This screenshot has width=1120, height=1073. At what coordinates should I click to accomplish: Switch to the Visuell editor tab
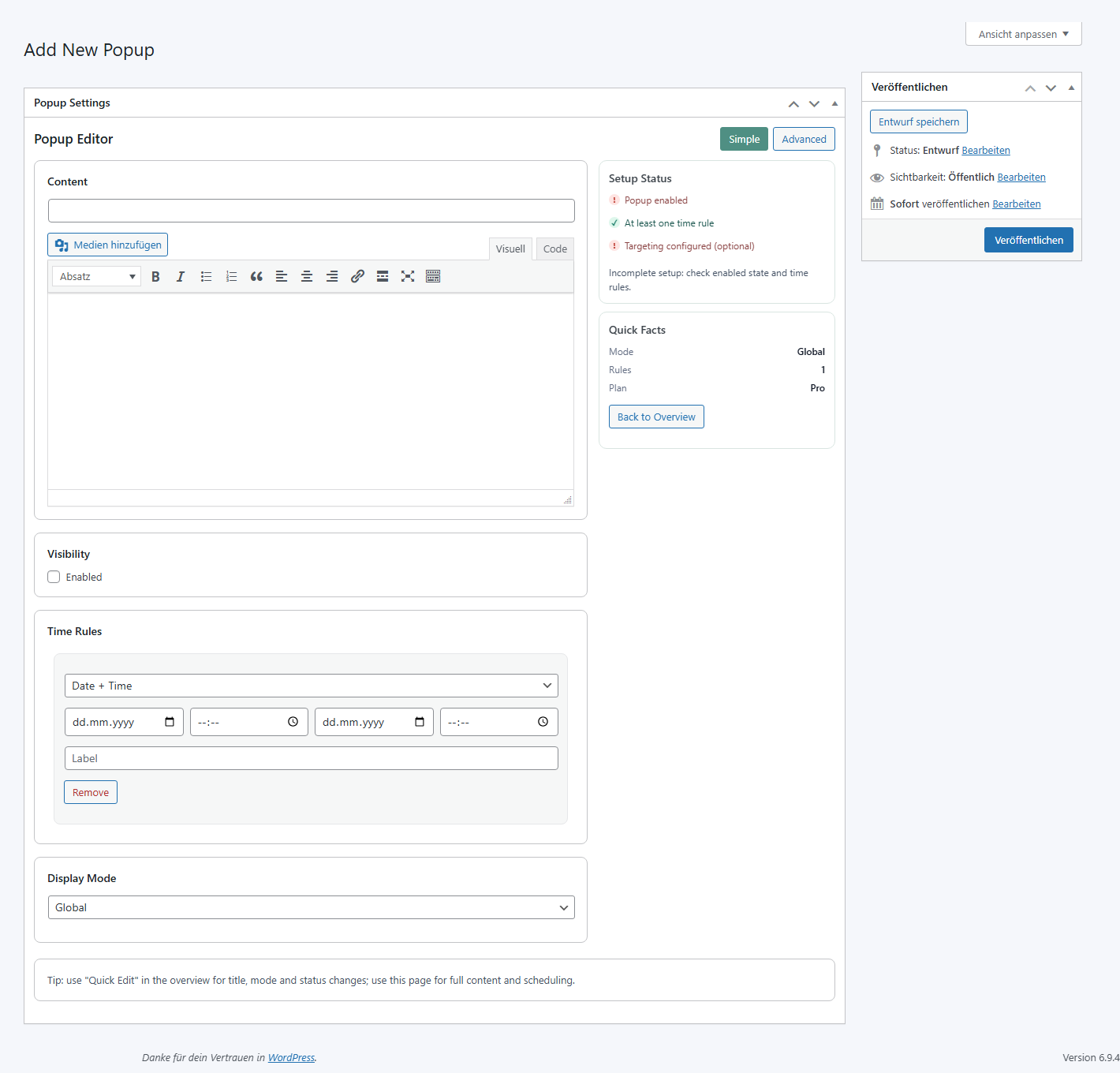pos(510,249)
